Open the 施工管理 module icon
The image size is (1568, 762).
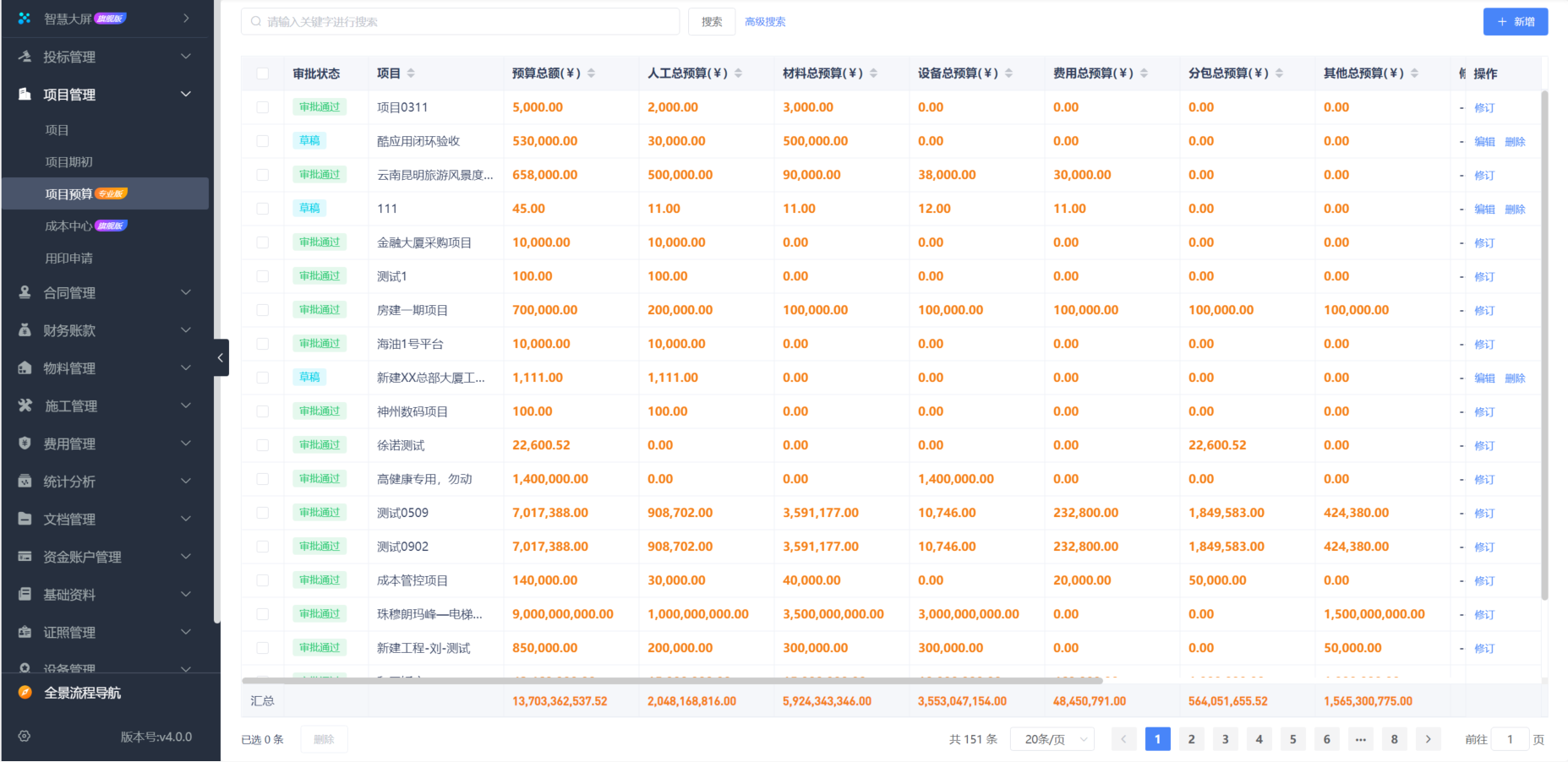coord(23,405)
